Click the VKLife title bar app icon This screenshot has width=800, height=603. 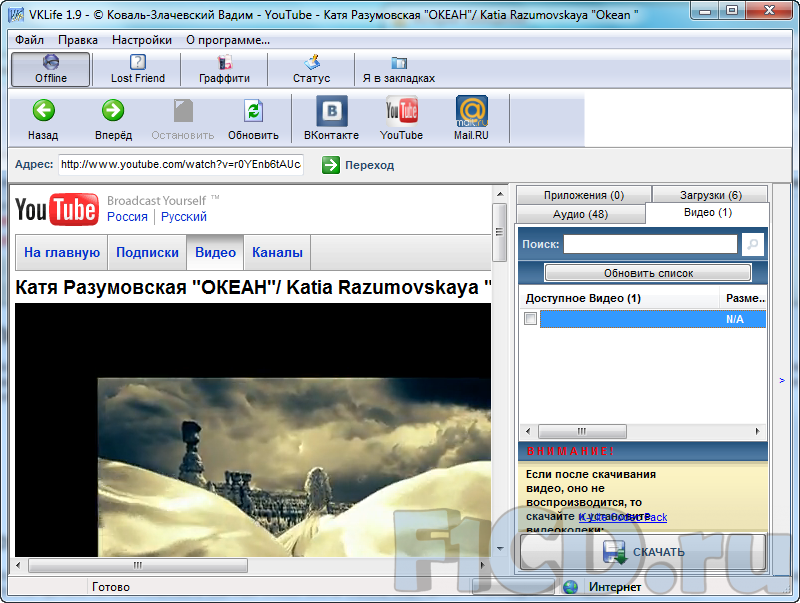pos(16,15)
